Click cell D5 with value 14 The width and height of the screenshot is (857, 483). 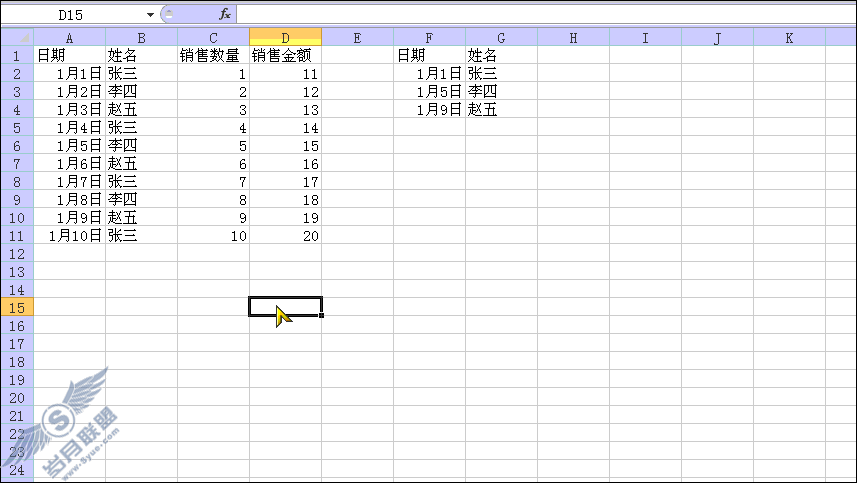pos(285,127)
